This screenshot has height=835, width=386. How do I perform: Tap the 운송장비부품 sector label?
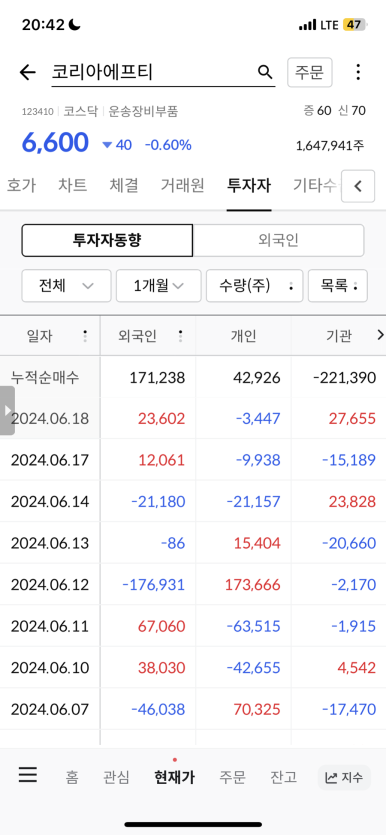coord(143,111)
